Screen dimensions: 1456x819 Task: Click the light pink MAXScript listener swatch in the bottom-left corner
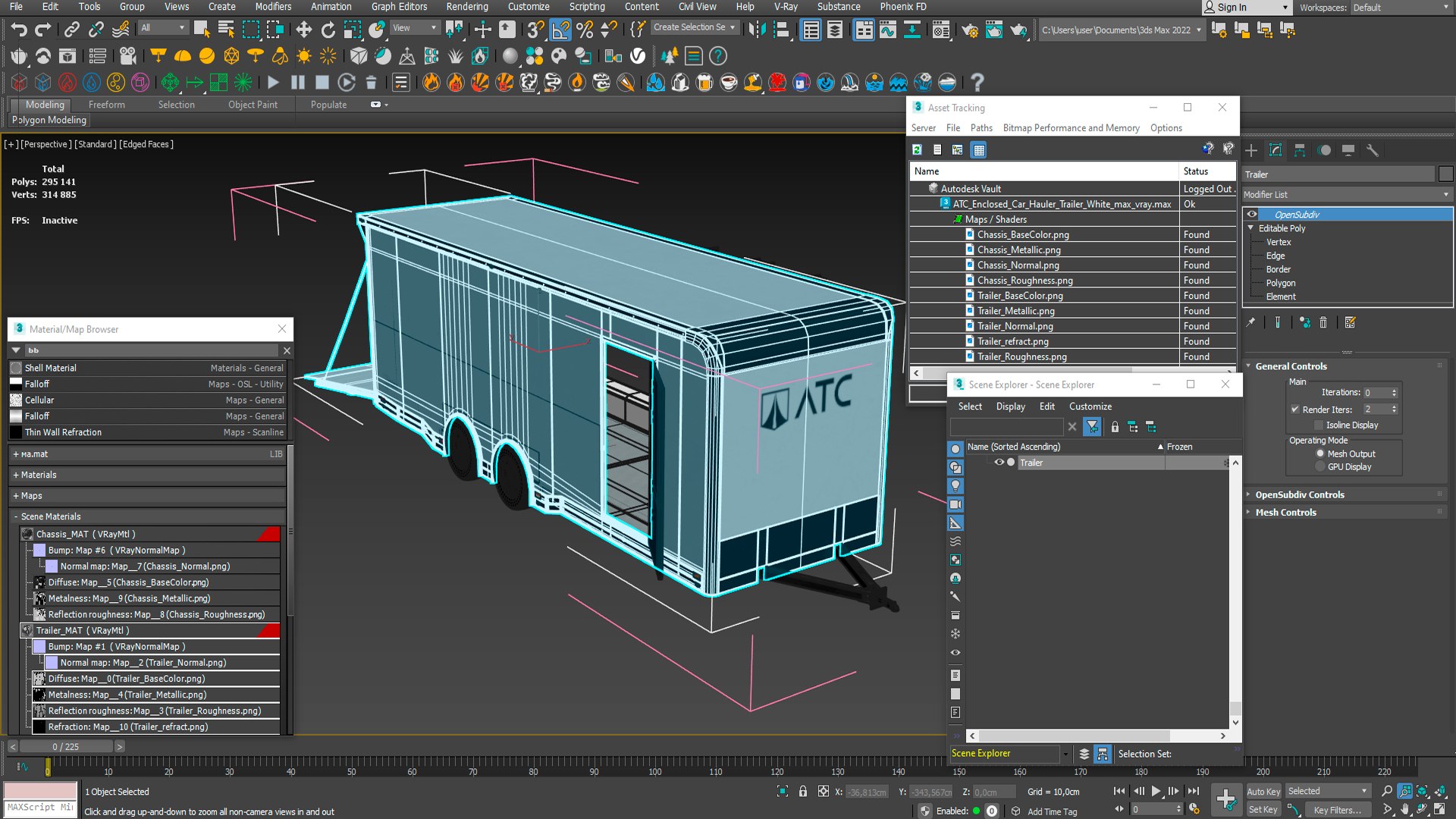pyautogui.click(x=40, y=791)
